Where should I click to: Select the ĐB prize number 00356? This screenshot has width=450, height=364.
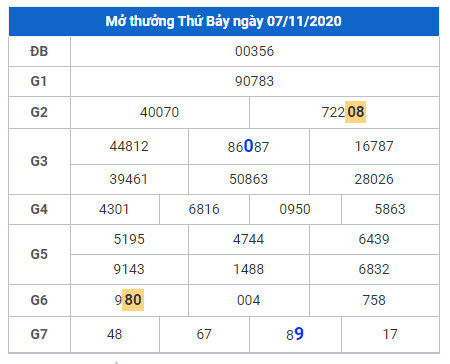(x=254, y=51)
